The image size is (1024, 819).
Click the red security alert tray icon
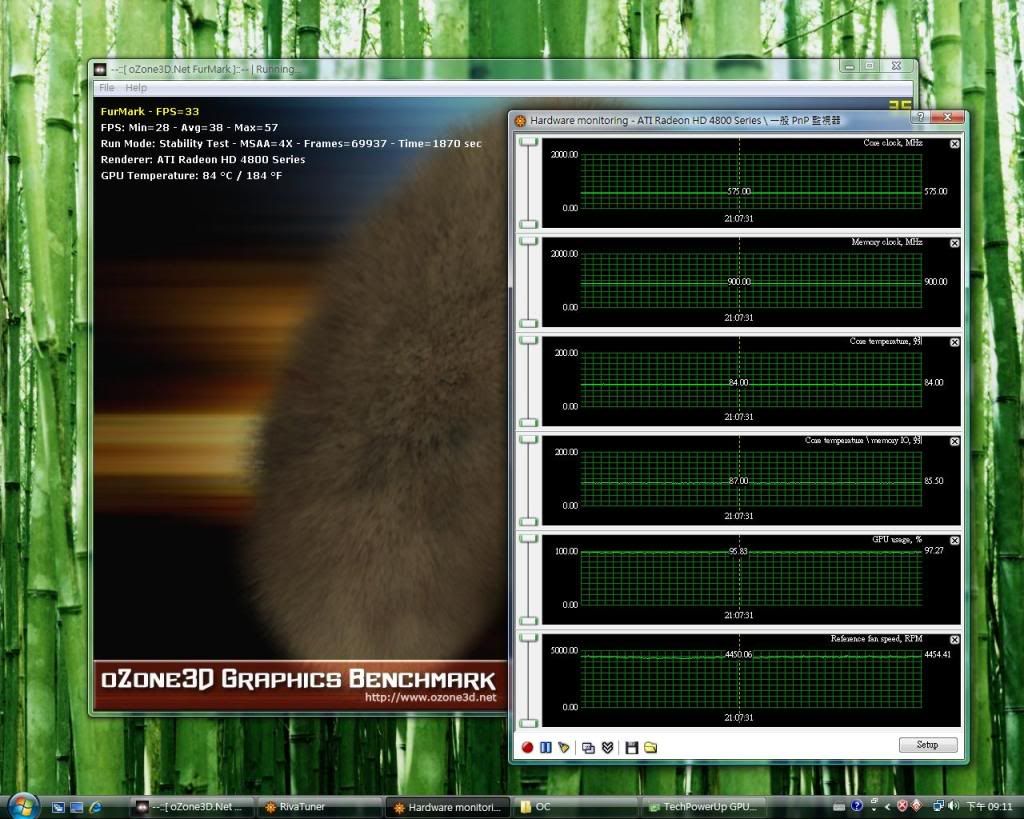click(903, 806)
